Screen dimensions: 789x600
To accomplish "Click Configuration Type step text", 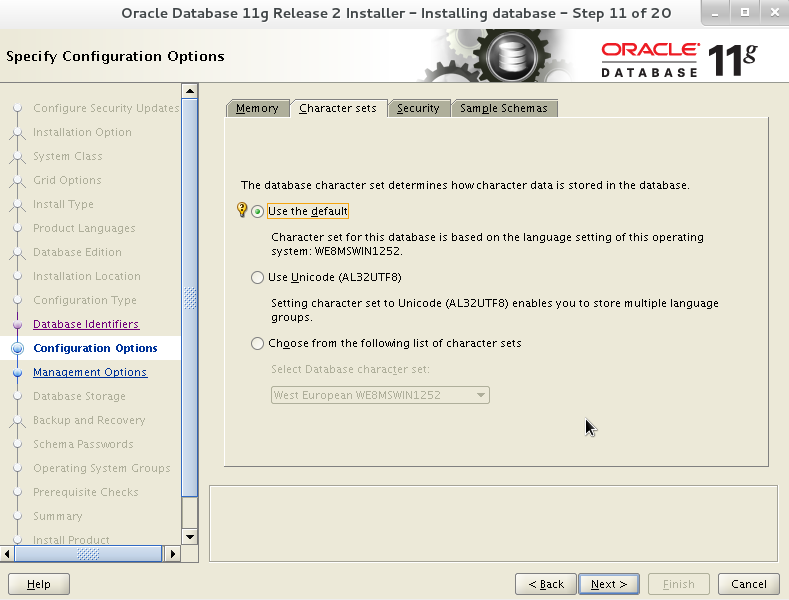I will click(85, 301).
